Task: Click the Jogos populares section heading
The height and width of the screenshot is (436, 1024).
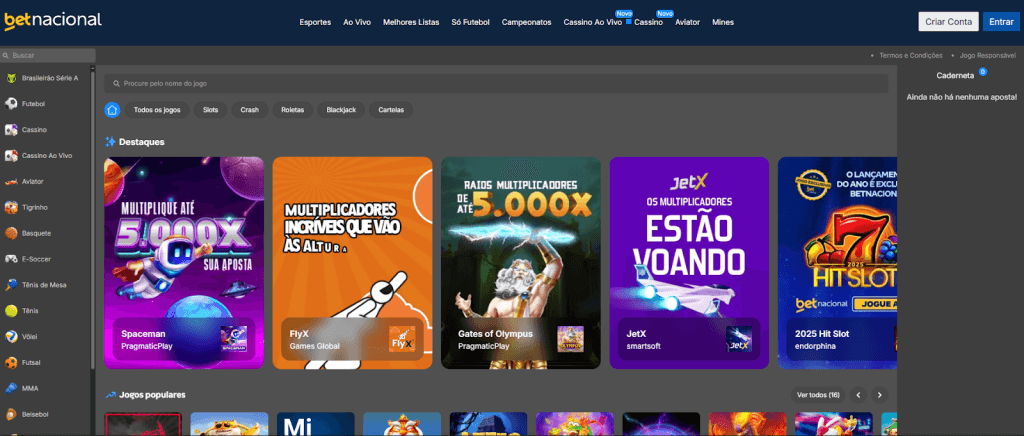Action: coord(152,395)
